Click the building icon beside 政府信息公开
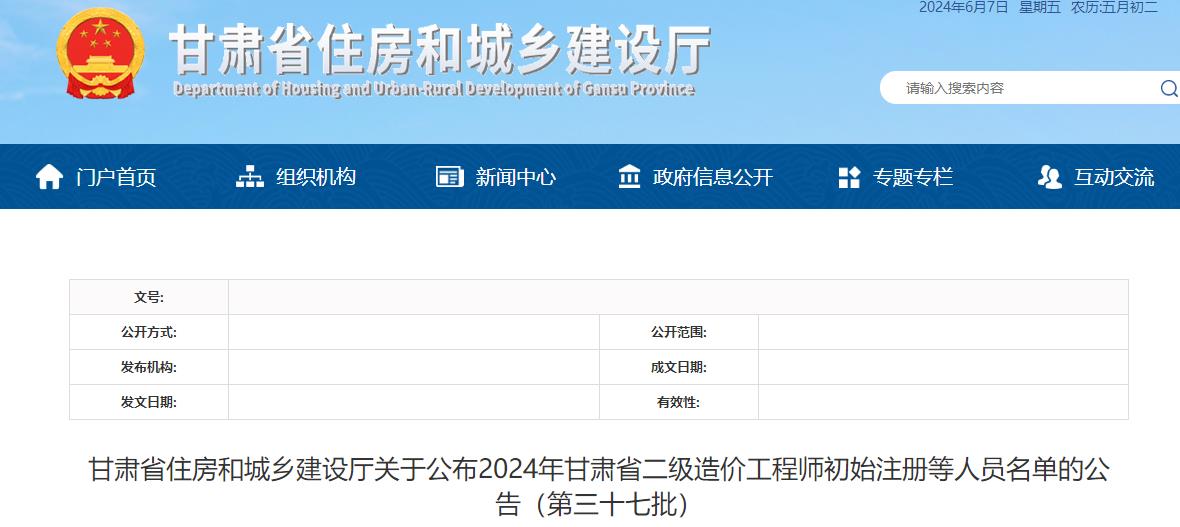 click(x=629, y=177)
